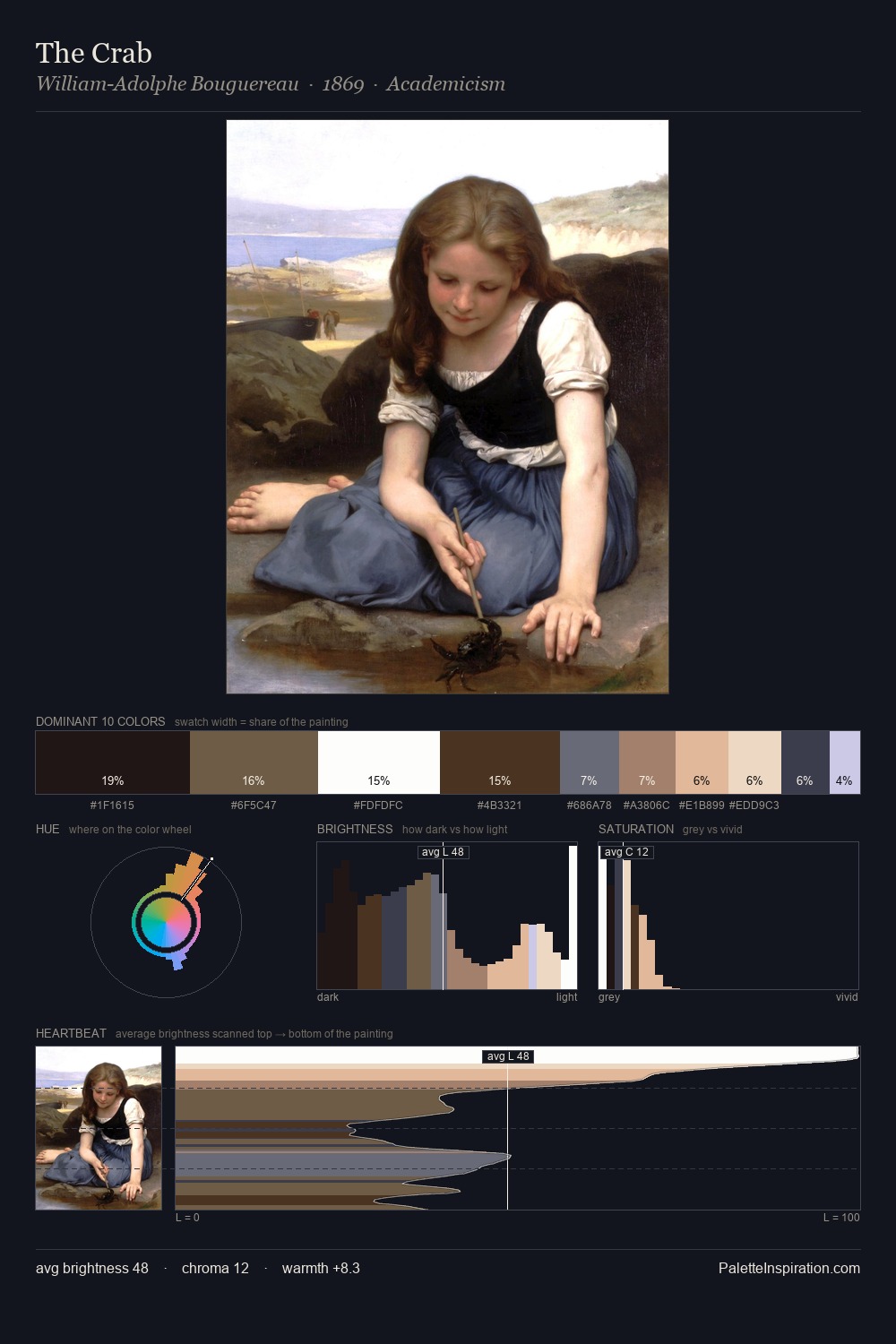Click the BRIGHTNESS section heading
This screenshot has height=1344, width=896.
(x=355, y=829)
